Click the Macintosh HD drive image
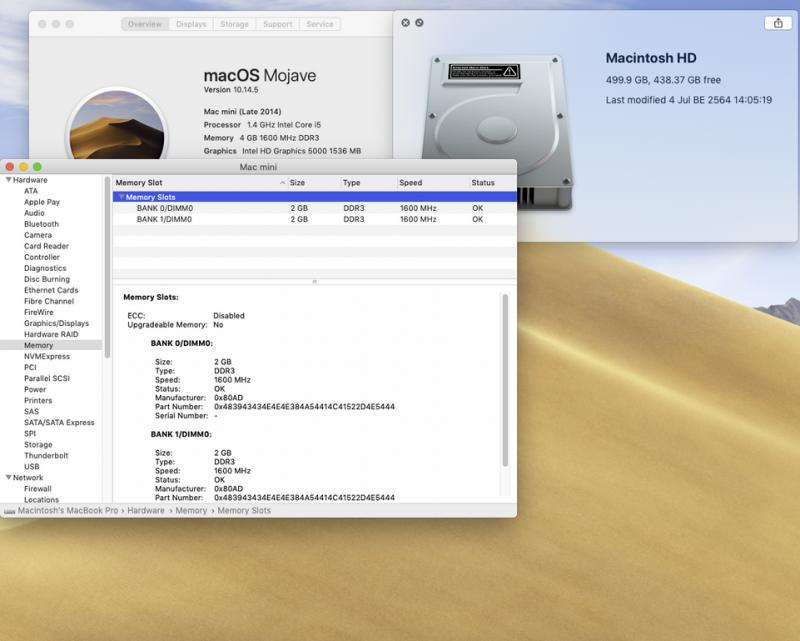Image resolution: width=800 pixels, height=641 pixels. [496, 133]
